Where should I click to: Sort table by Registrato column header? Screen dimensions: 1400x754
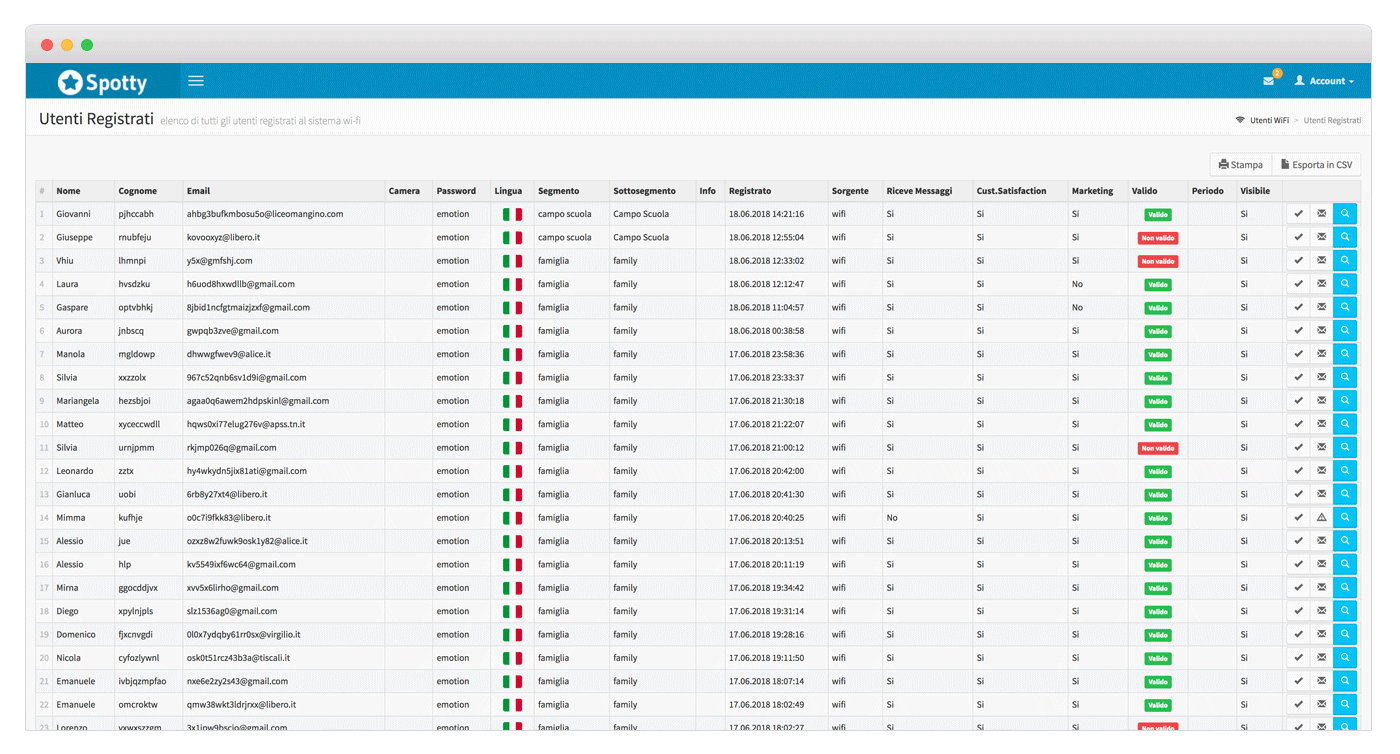[750, 191]
